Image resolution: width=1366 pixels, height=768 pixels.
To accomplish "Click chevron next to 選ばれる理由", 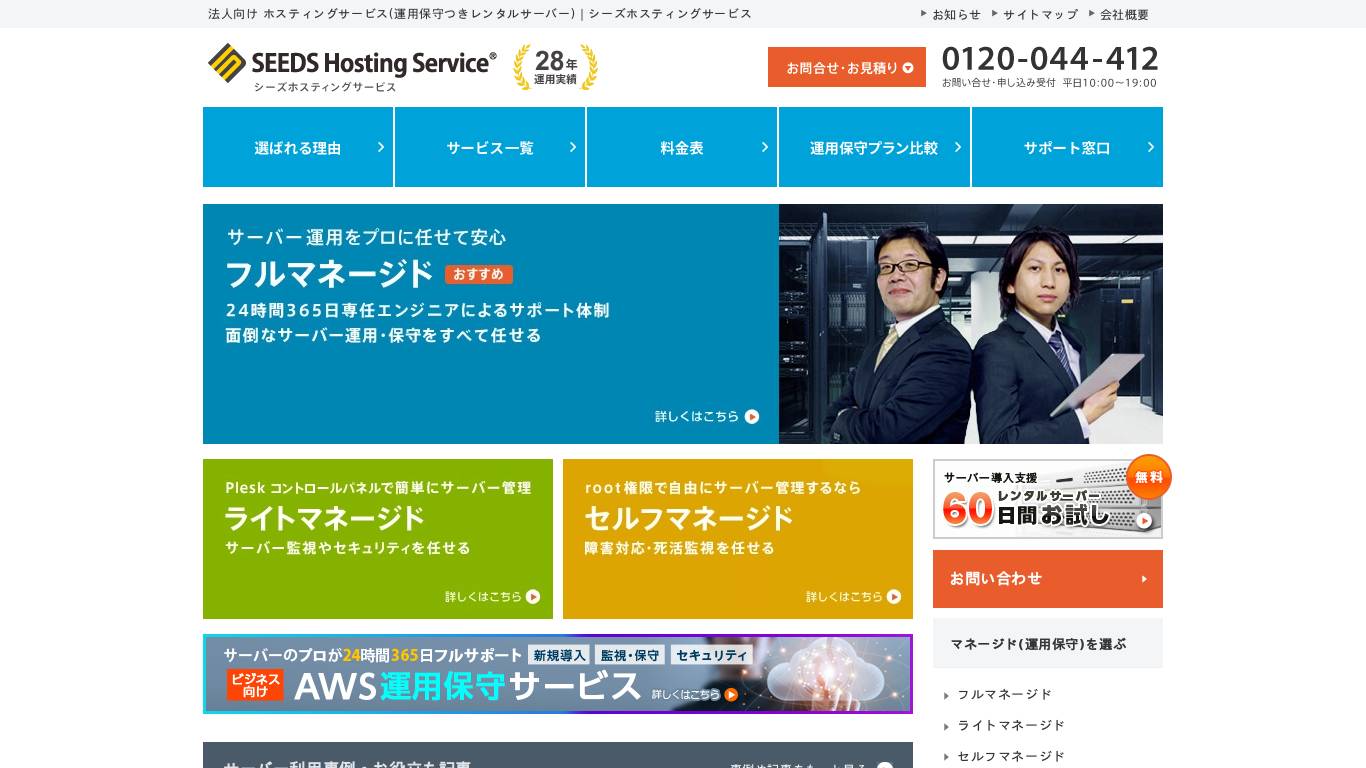I will click(x=381, y=147).
